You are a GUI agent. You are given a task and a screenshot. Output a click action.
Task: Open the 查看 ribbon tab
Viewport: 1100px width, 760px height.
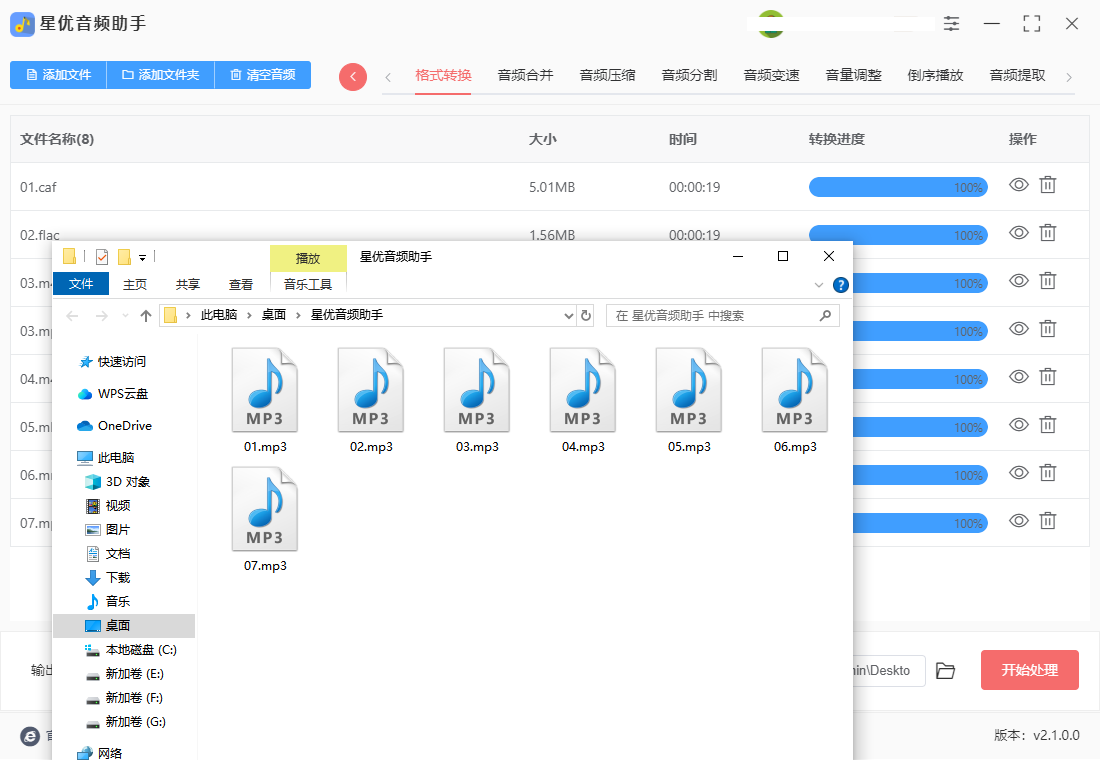click(241, 284)
